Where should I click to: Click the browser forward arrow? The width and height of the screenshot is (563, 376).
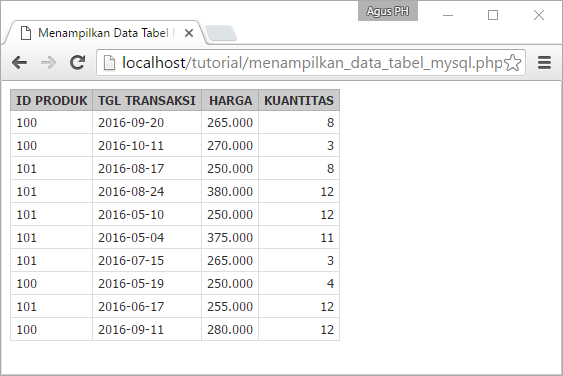[x=48, y=62]
